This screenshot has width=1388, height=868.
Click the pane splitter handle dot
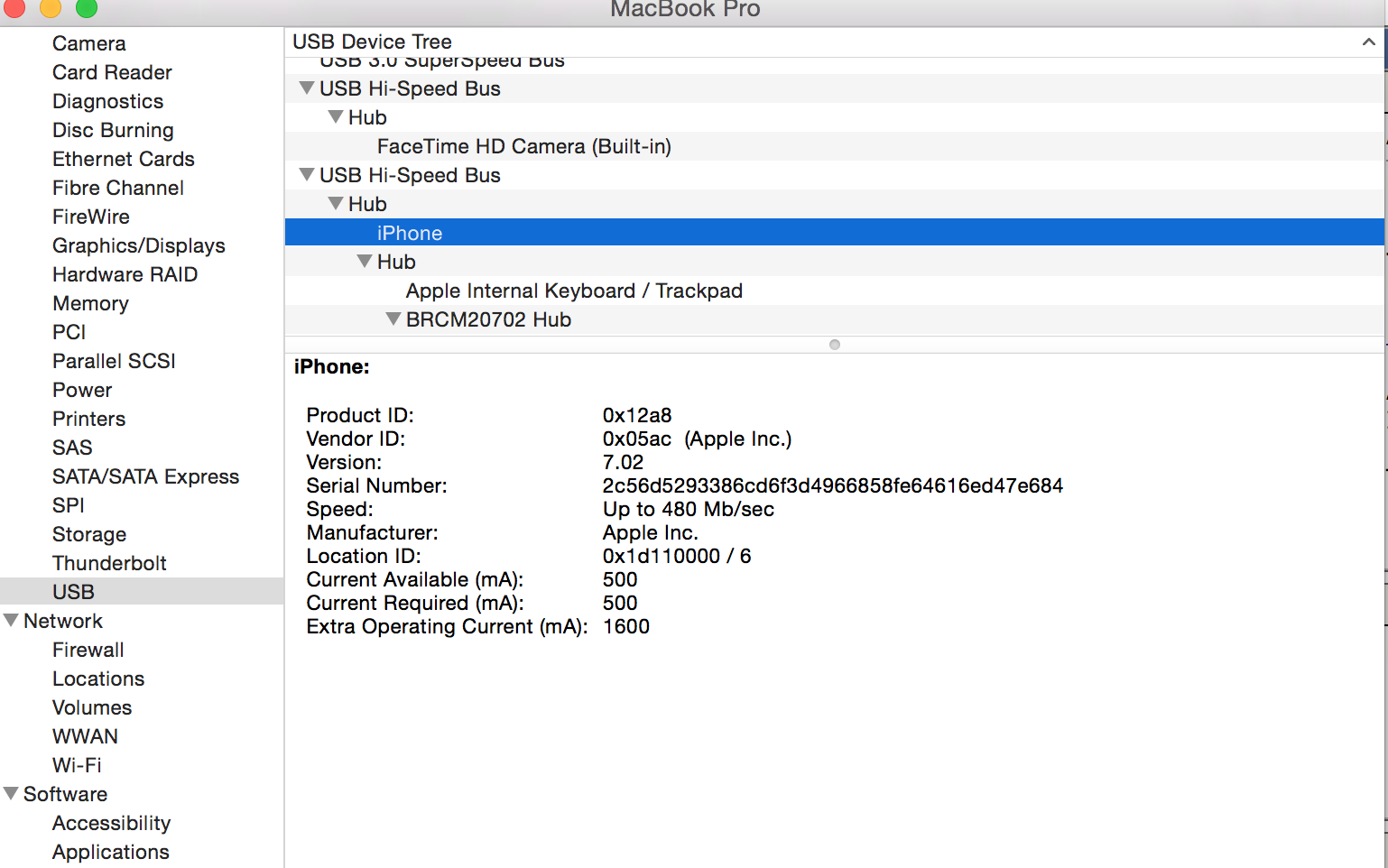coord(835,345)
